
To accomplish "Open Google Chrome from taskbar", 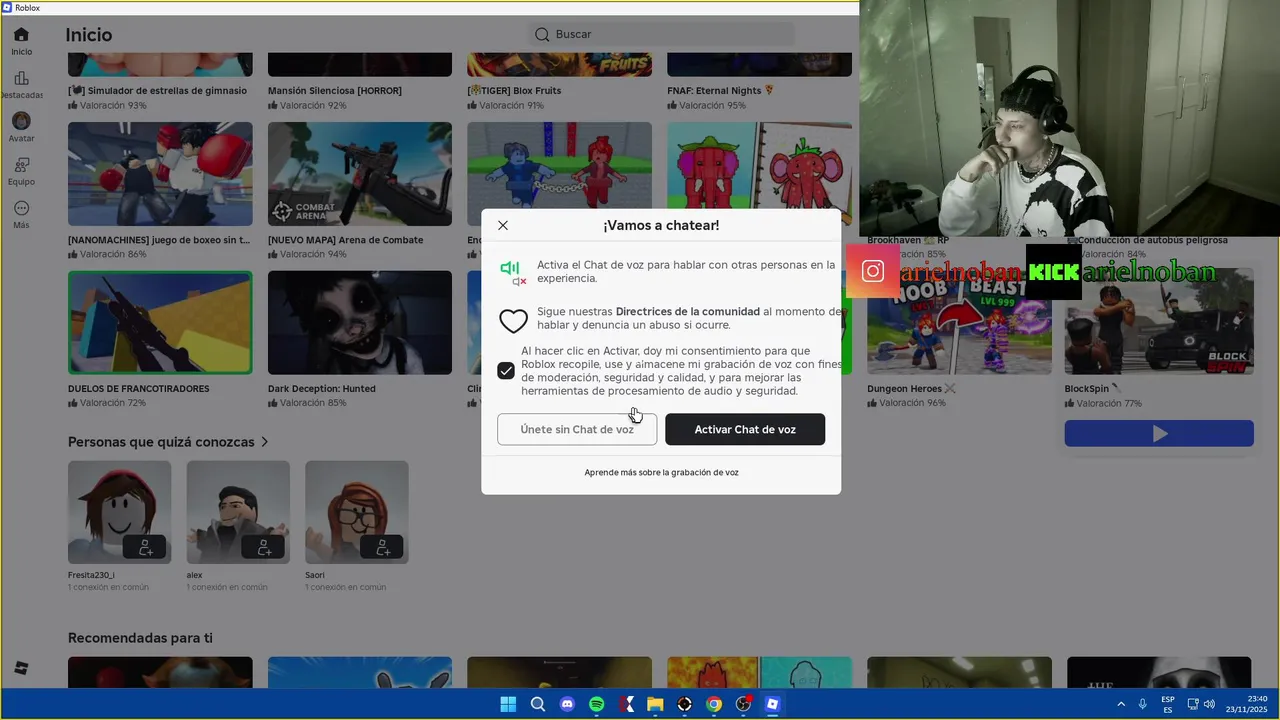I will point(714,704).
